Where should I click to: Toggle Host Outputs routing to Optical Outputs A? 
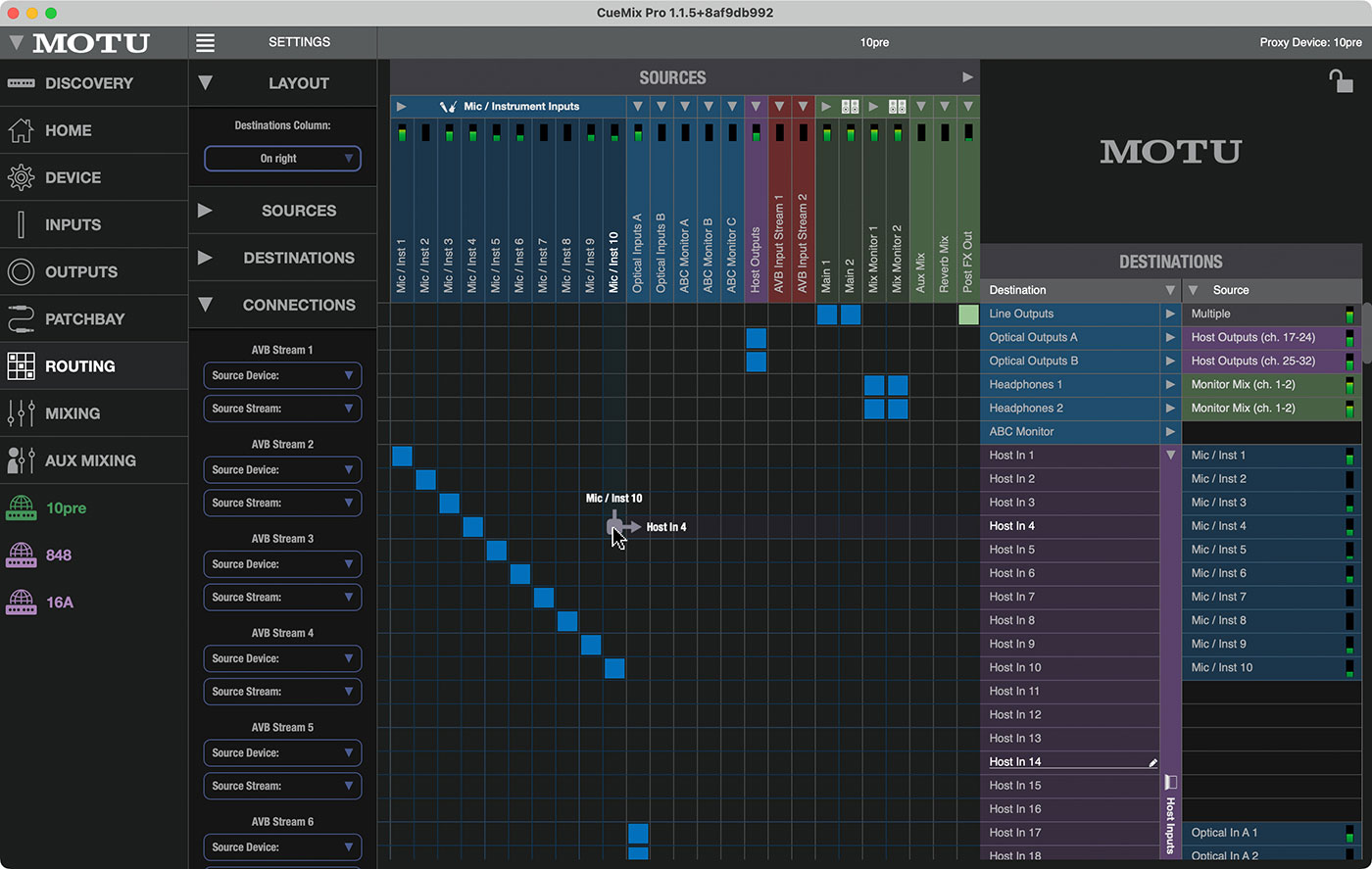756,338
